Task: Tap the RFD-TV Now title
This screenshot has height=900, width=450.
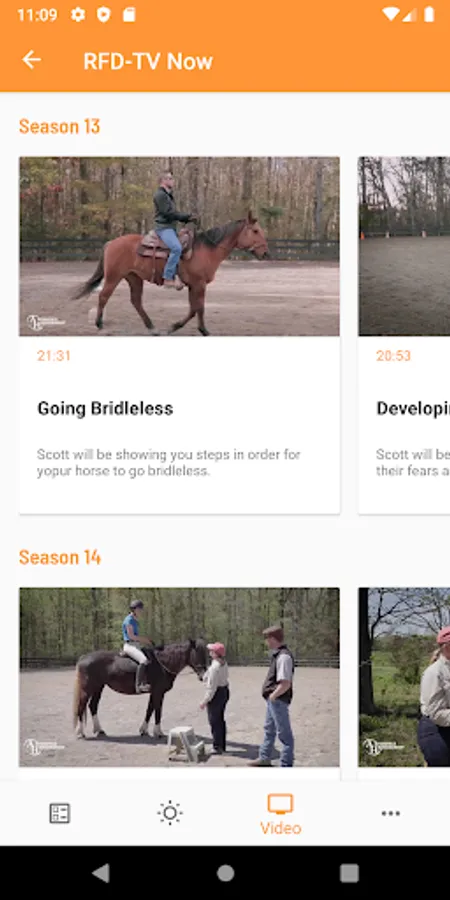Action: pos(148,61)
